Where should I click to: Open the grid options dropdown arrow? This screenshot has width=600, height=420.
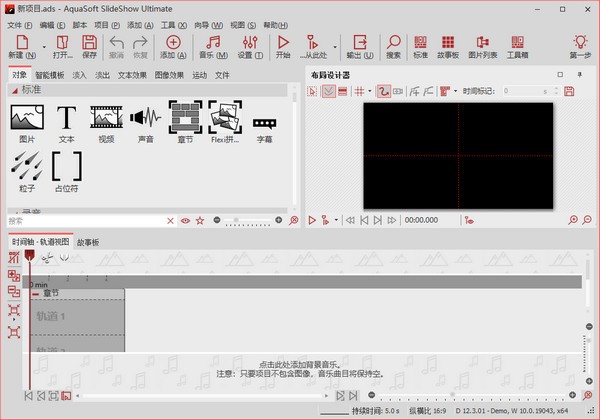[369, 90]
